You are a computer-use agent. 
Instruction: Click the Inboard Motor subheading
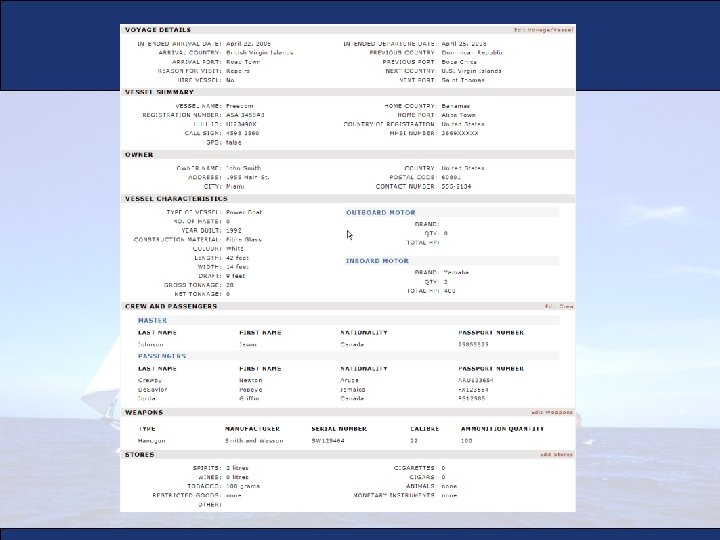coord(377,261)
